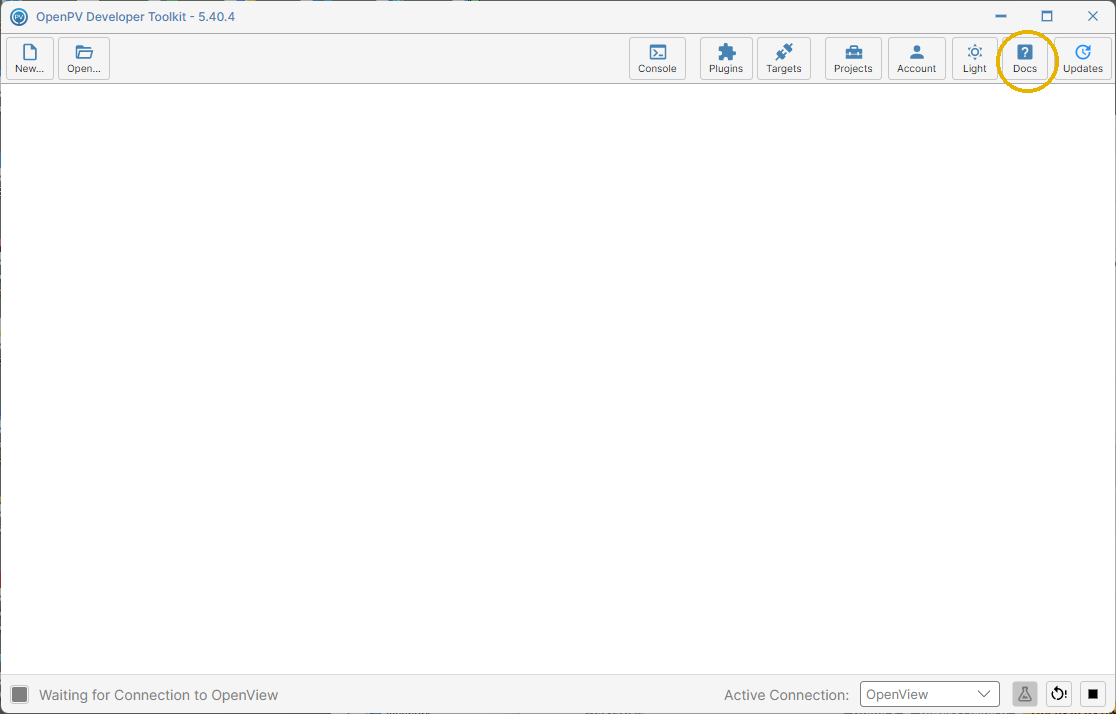The width and height of the screenshot is (1116, 714).
Task: Minimize the OpenPV window
Action: point(1001,16)
